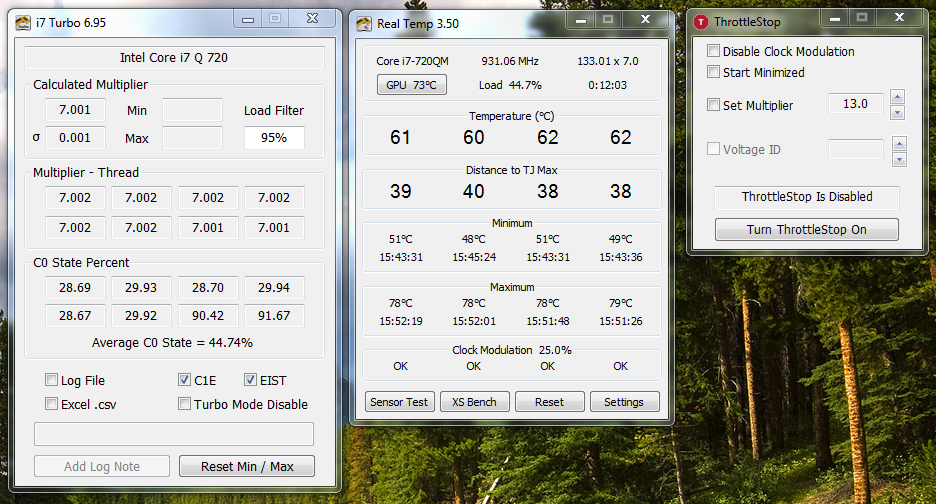Click the Clock Modulation 25.0% label
The image size is (936, 504).
(x=512, y=350)
